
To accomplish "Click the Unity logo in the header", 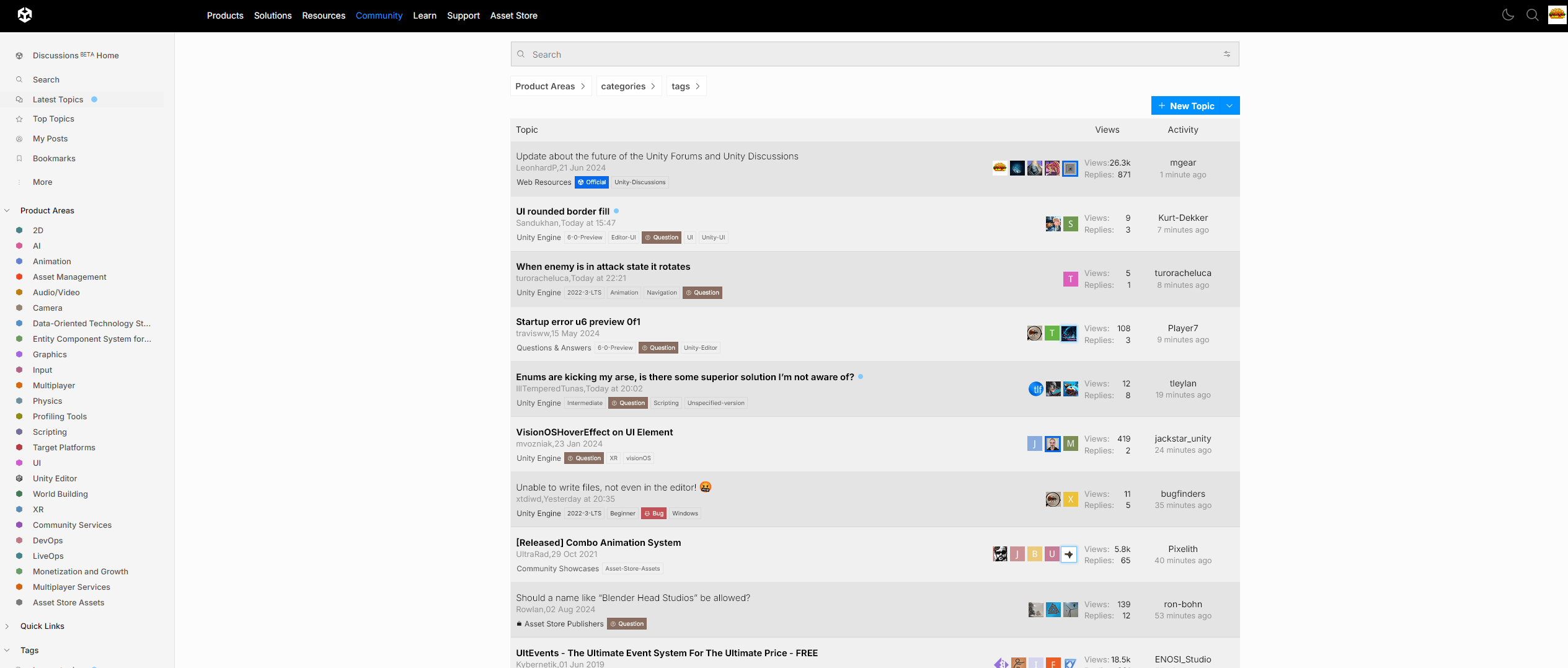I will pyautogui.click(x=25, y=15).
